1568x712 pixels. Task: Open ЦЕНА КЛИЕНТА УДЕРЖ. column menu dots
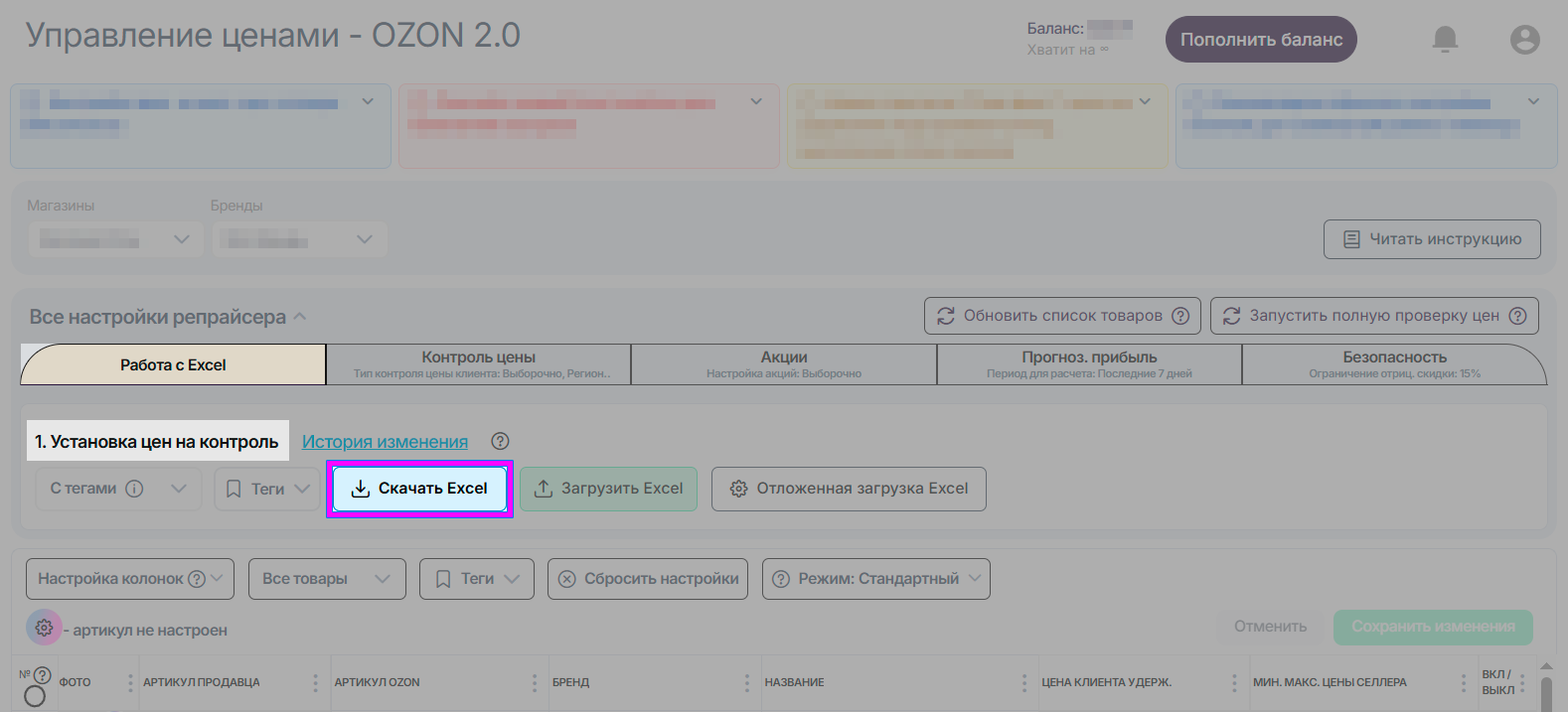[x=1234, y=683]
